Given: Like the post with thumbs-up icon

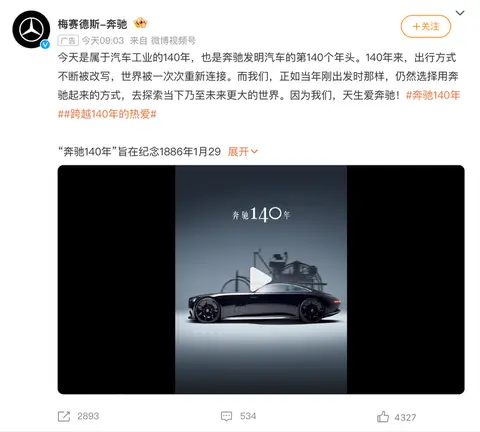Looking at the screenshot, I should coord(383,417).
